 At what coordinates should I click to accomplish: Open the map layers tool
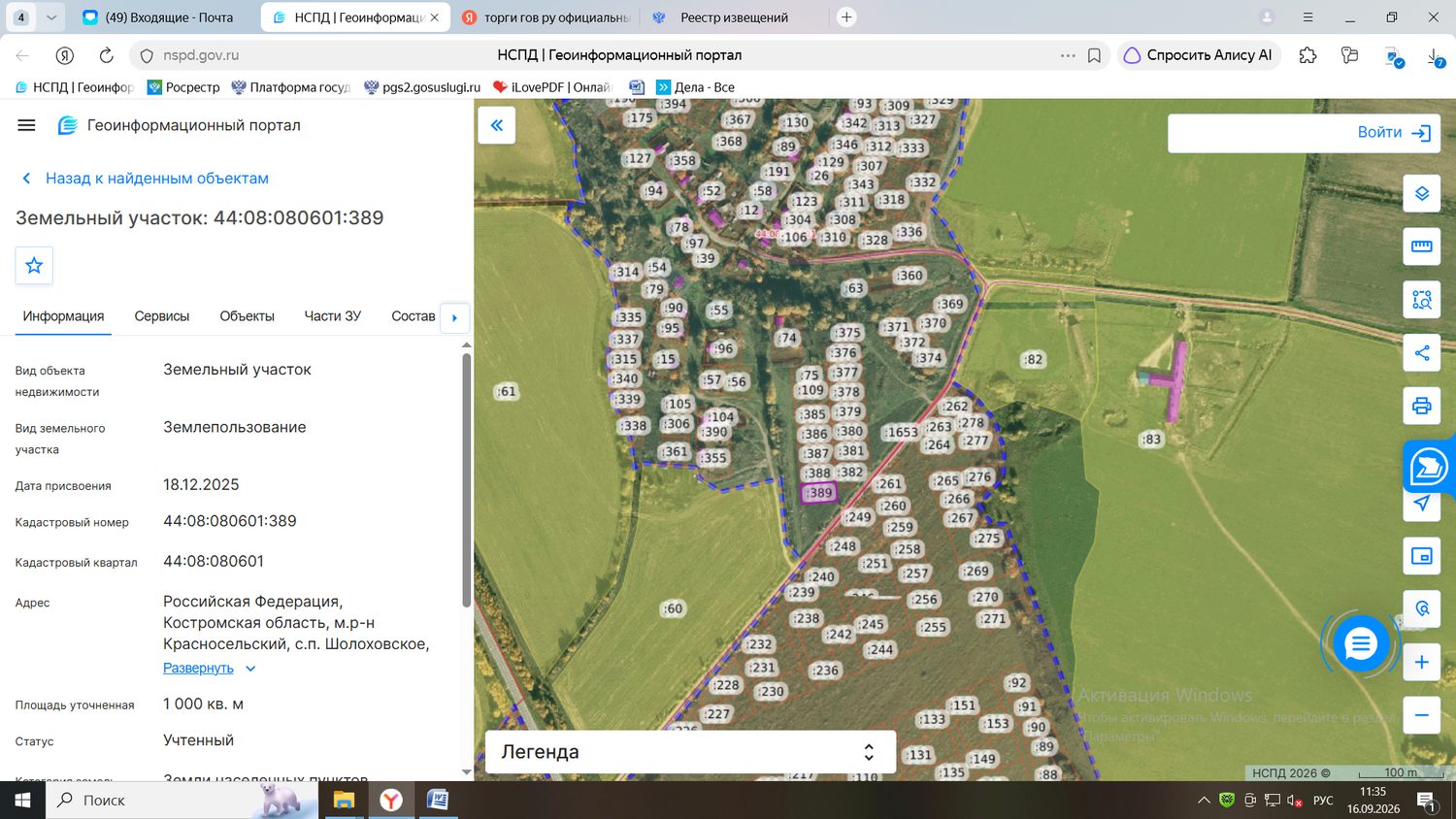1422,193
